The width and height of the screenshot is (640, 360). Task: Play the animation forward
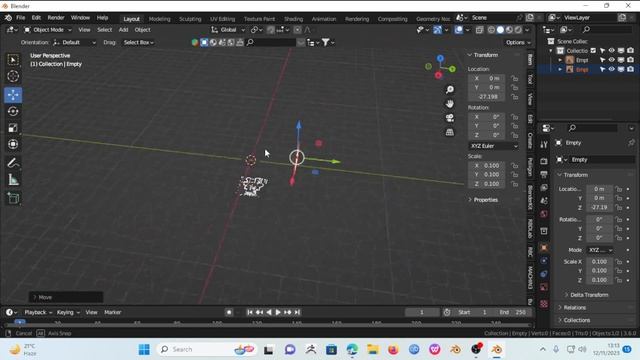[x=278, y=312]
